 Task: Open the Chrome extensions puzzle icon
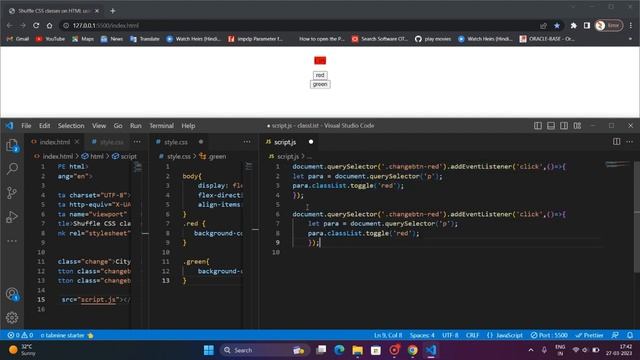tap(573, 25)
